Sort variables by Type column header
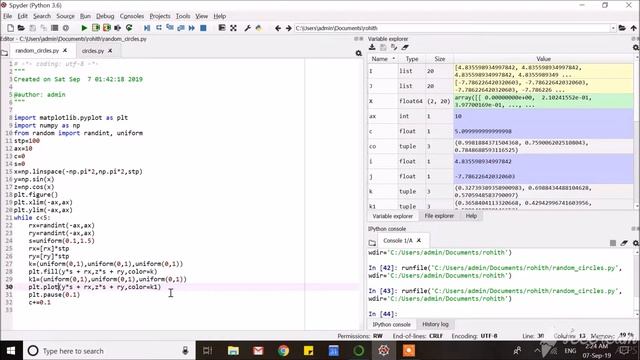Viewport: 640px width, 360px height. [412, 59]
